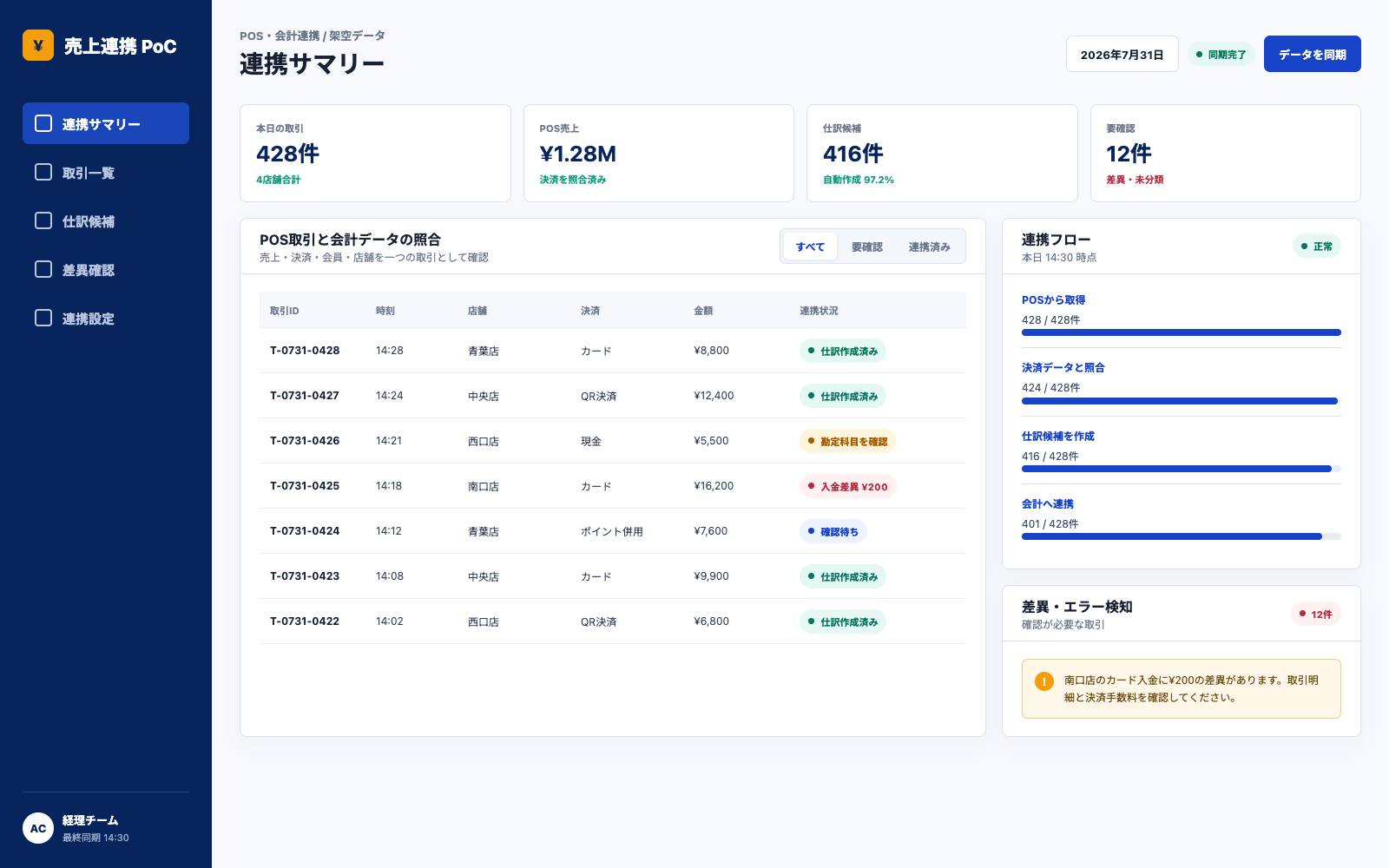Select the すべて filter tab
The width and height of the screenshot is (1389, 868).
click(810, 247)
